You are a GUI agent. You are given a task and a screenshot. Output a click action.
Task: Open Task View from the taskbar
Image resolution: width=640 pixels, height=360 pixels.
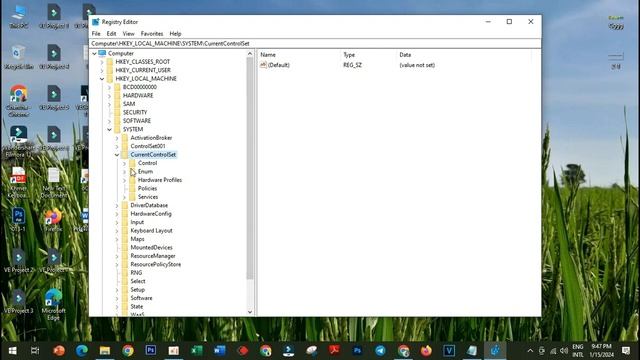coord(35,351)
